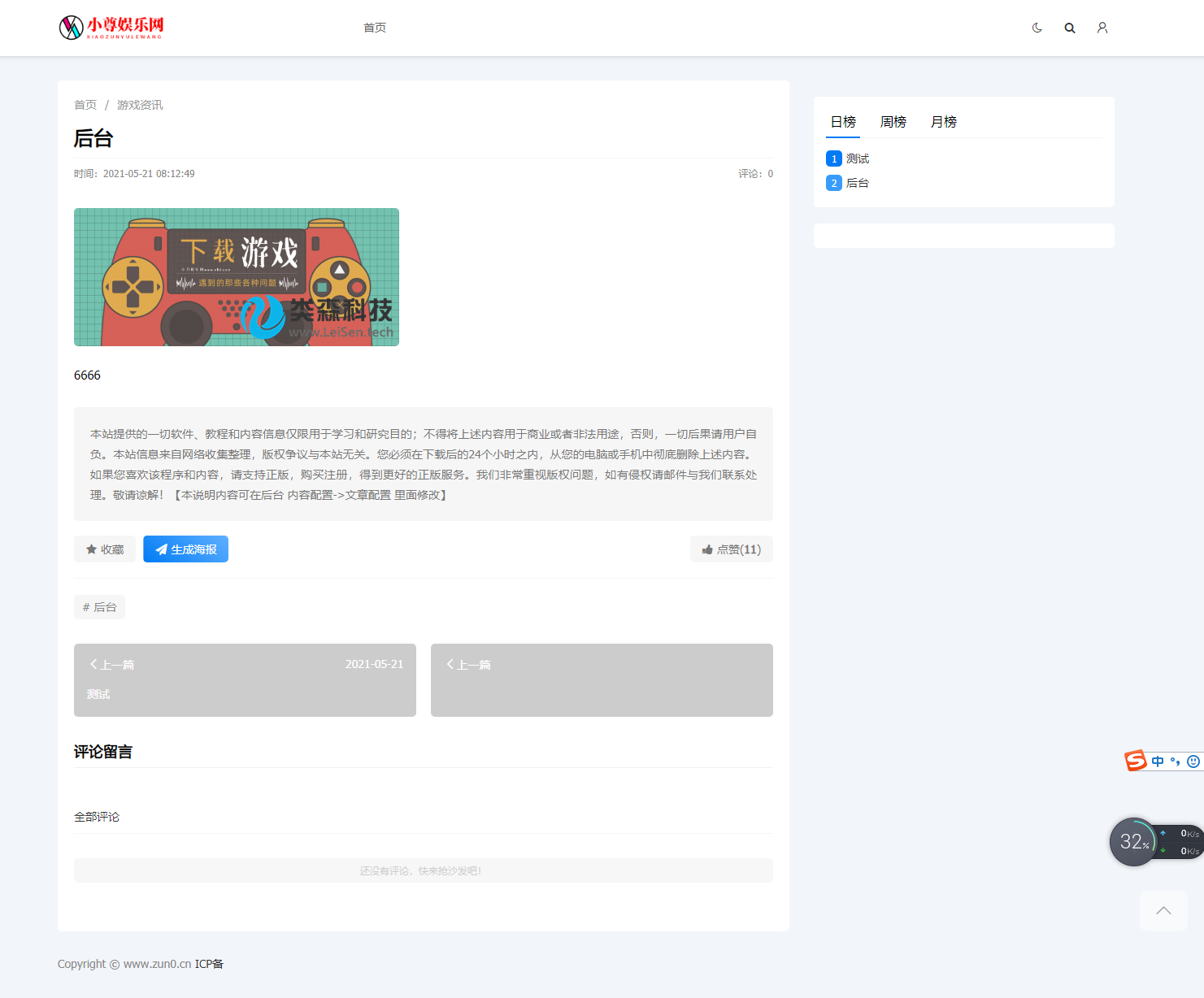This screenshot has width=1204, height=998.
Task: Go to 首页 in top navigation
Action: [x=375, y=28]
